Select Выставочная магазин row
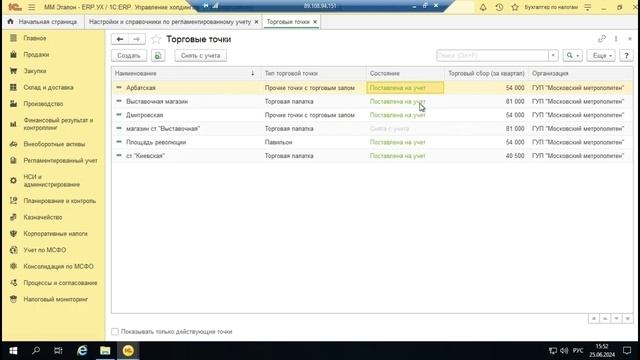Image resolution: width=640 pixels, height=360 pixels. pos(372,101)
